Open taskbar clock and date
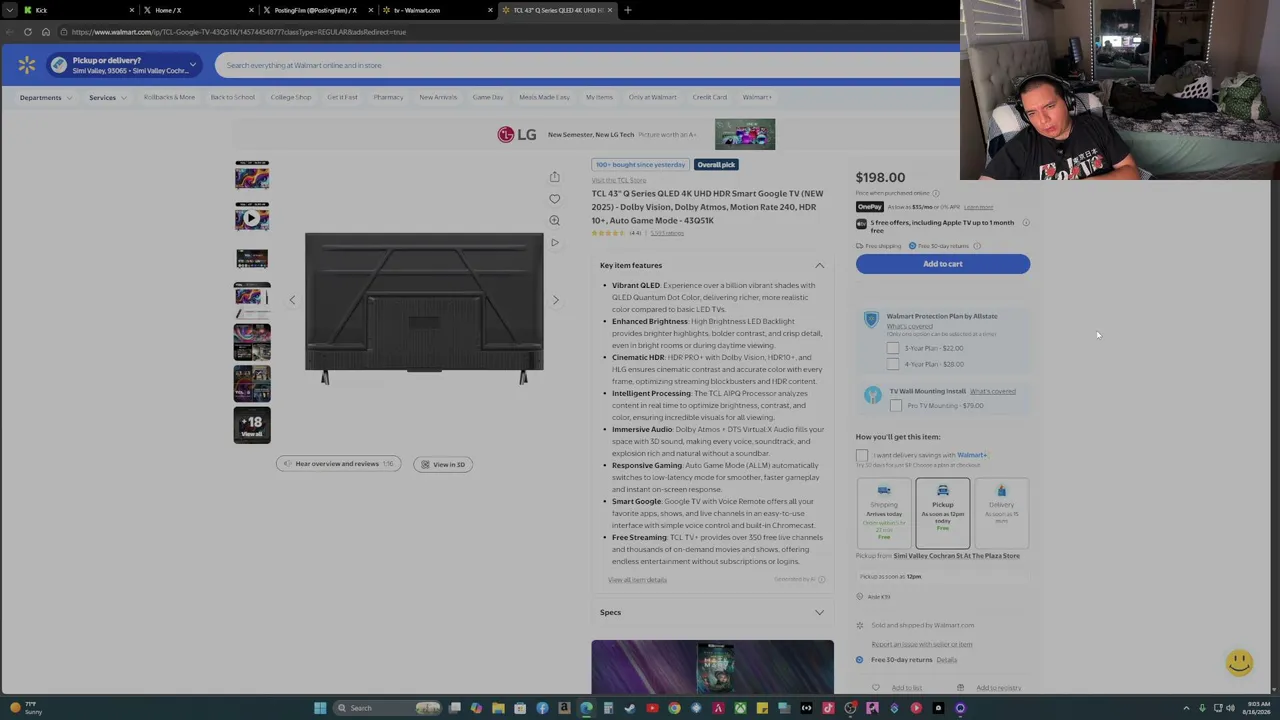The width and height of the screenshot is (1280, 720). 1257,708
